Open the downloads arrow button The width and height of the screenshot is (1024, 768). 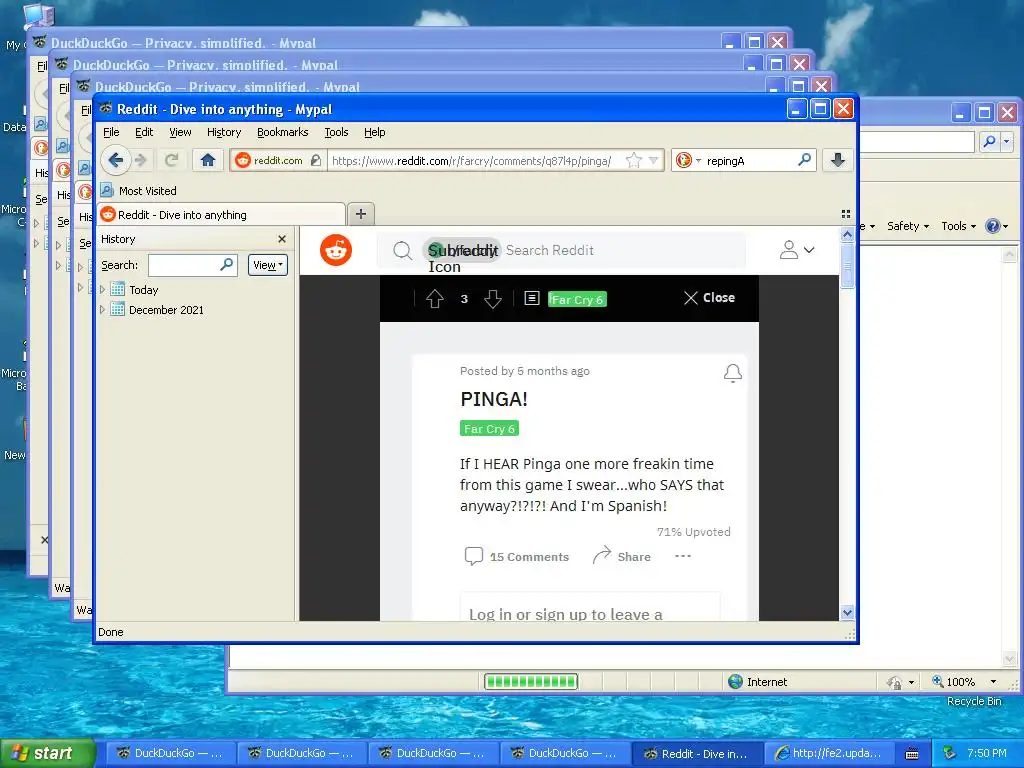coord(838,160)
